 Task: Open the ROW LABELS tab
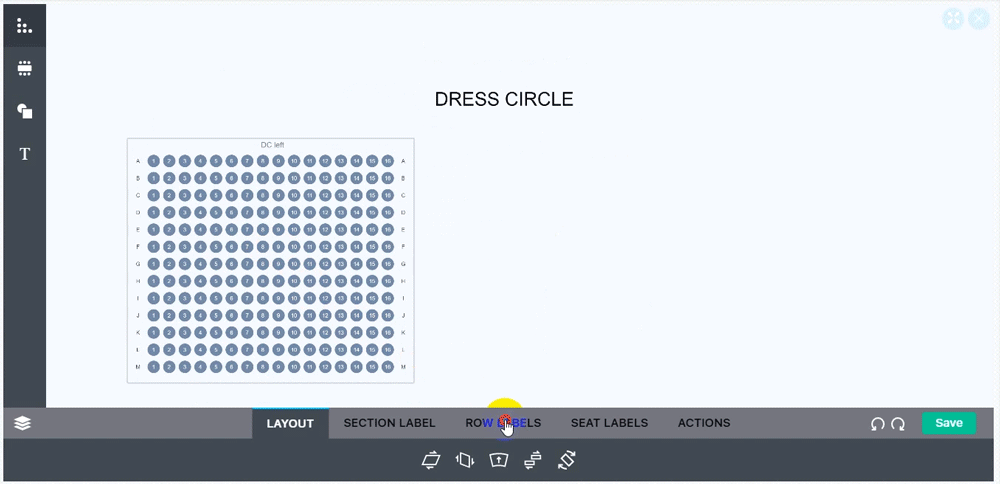(x=503, y=423)
